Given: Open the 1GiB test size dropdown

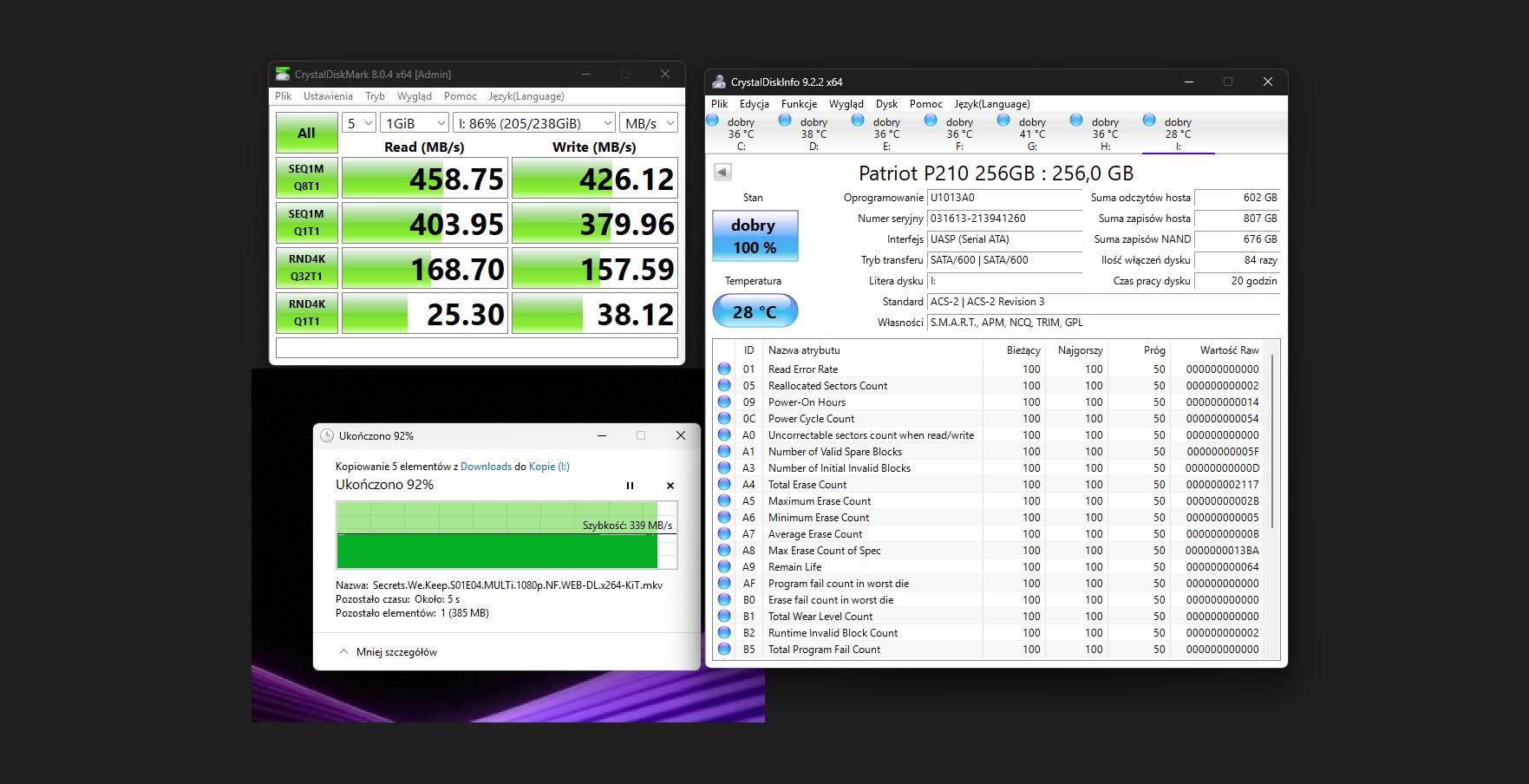Looking at the screenshot, I should pyautogui.click(x=414, y=123).
